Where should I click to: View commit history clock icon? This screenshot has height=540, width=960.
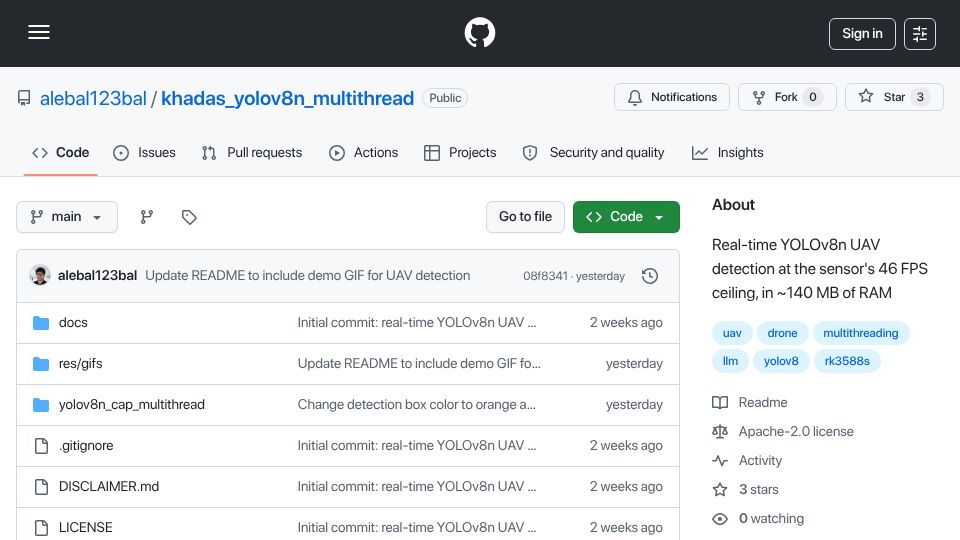tap(650, 276)
